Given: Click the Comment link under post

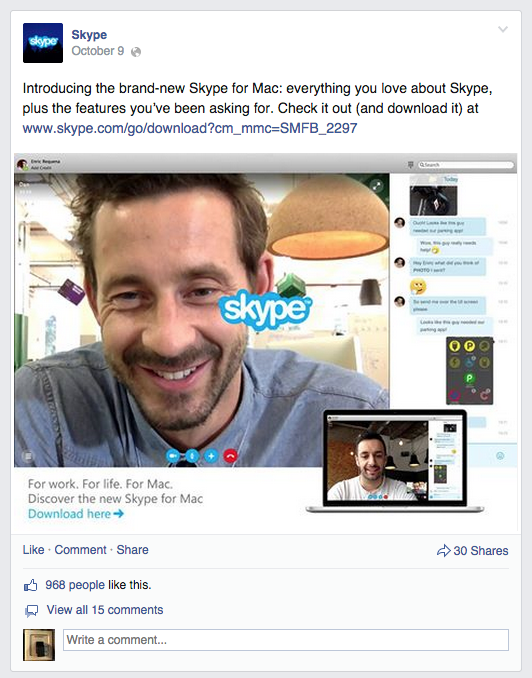Looking at the screenshot, I should pos(80,550).
